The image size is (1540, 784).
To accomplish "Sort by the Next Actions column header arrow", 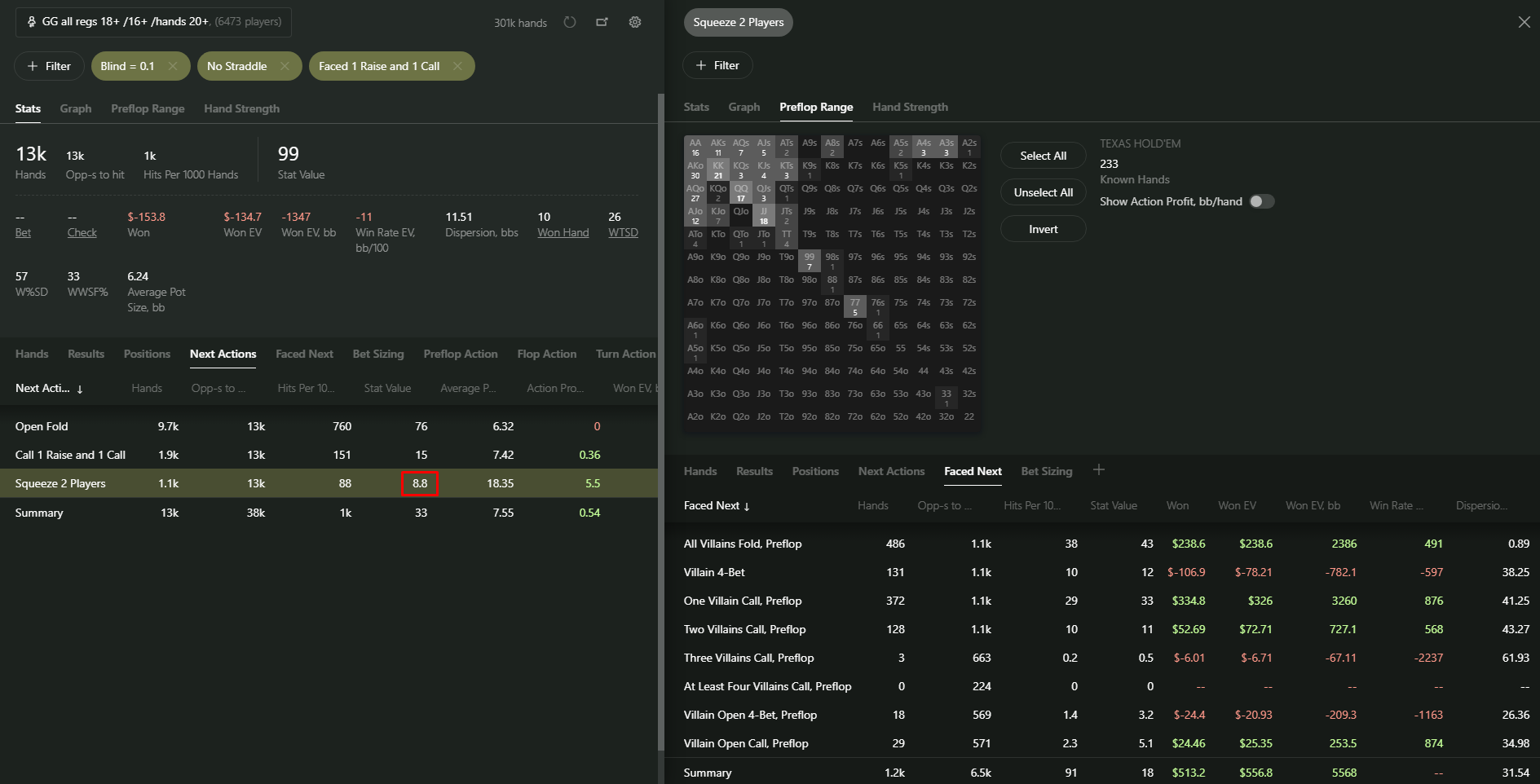I will click(80, 390).
